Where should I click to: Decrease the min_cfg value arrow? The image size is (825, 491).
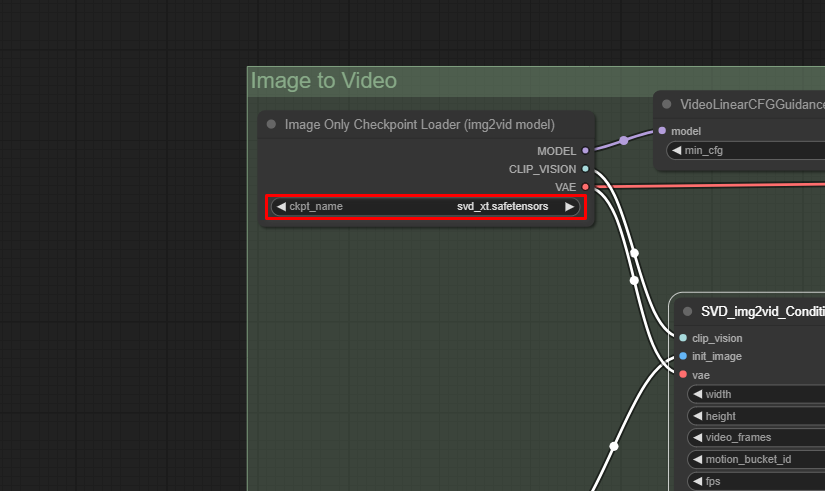coord(677,151)
